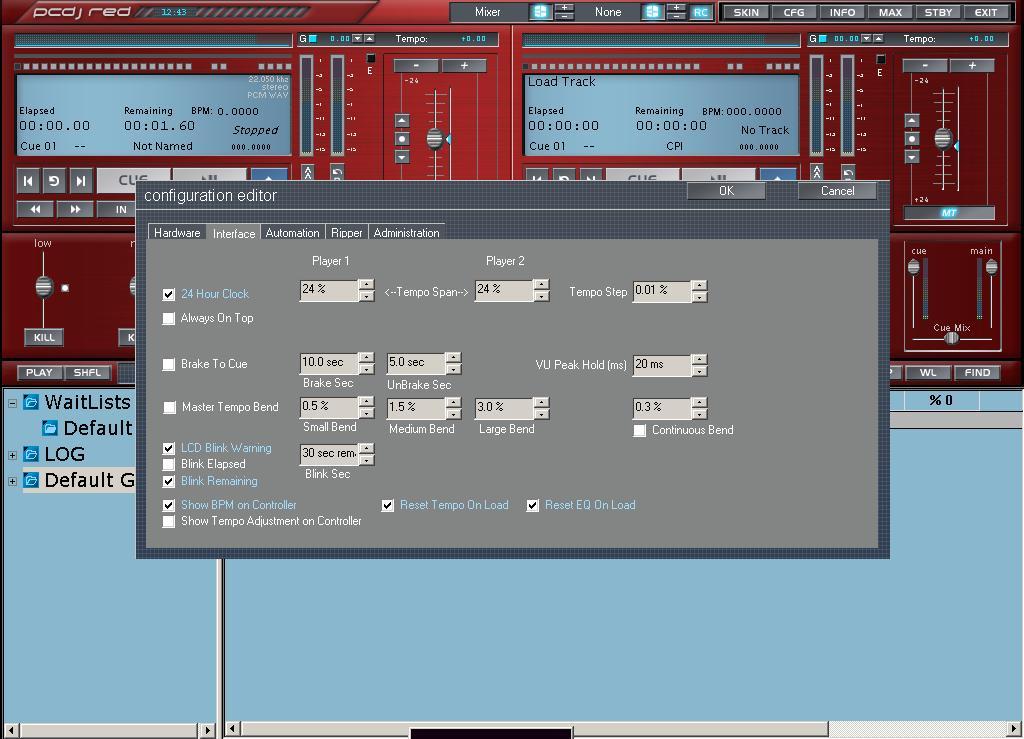Check Master Tempo Bend
The width and height of the screenshot is (1024, 739).
[169, 407]
